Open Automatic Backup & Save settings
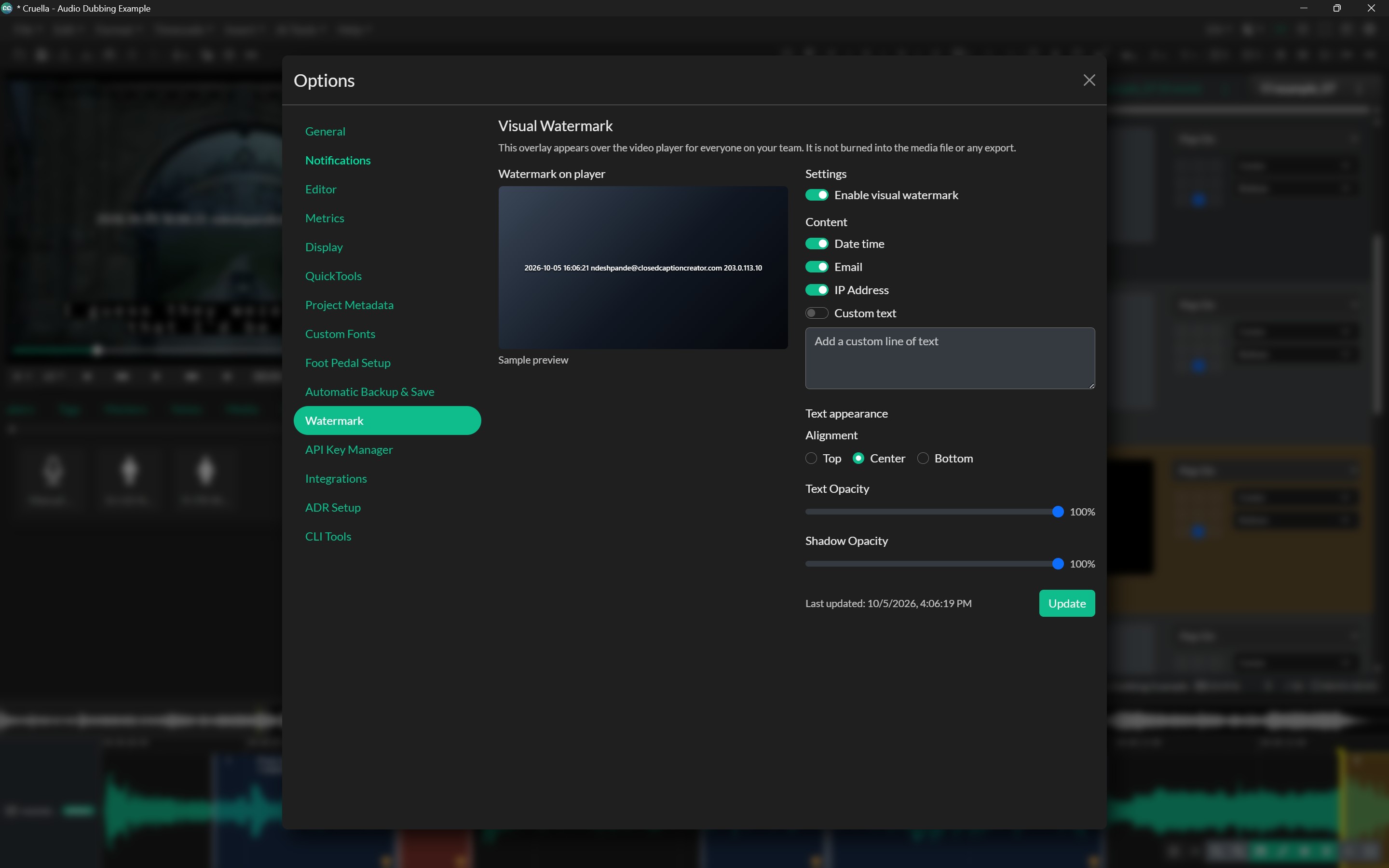This screenshot has width=1389, height=868. pyautogui.click(x=369, y=392)
